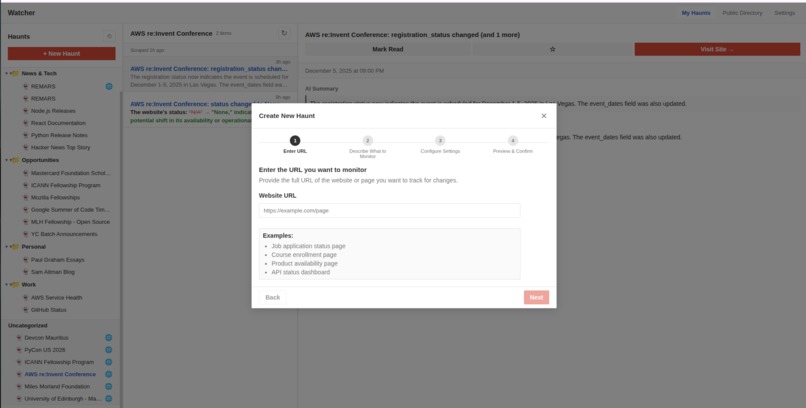Click the ghost icon beside React Documentation

pyautogui.click(x=26, y=123)
